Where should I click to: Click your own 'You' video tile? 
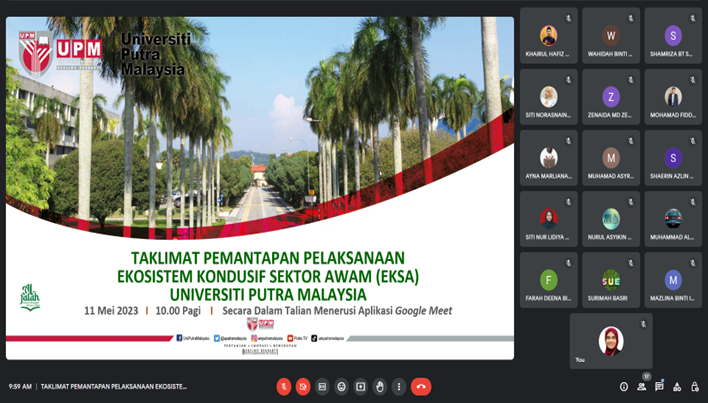pos(611,341)
